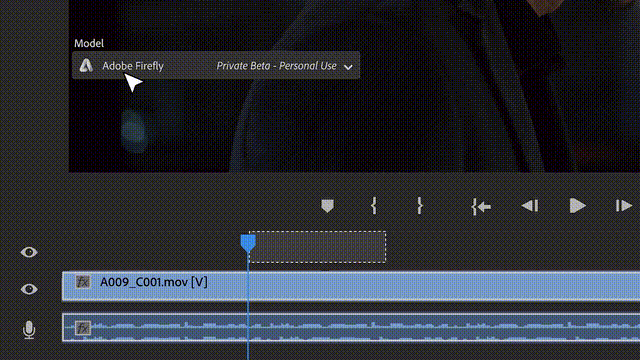The width and height of the screenshot is (640, 360).
Task: Toggle the audio track microphone icon
Action: tap(29, 330)
